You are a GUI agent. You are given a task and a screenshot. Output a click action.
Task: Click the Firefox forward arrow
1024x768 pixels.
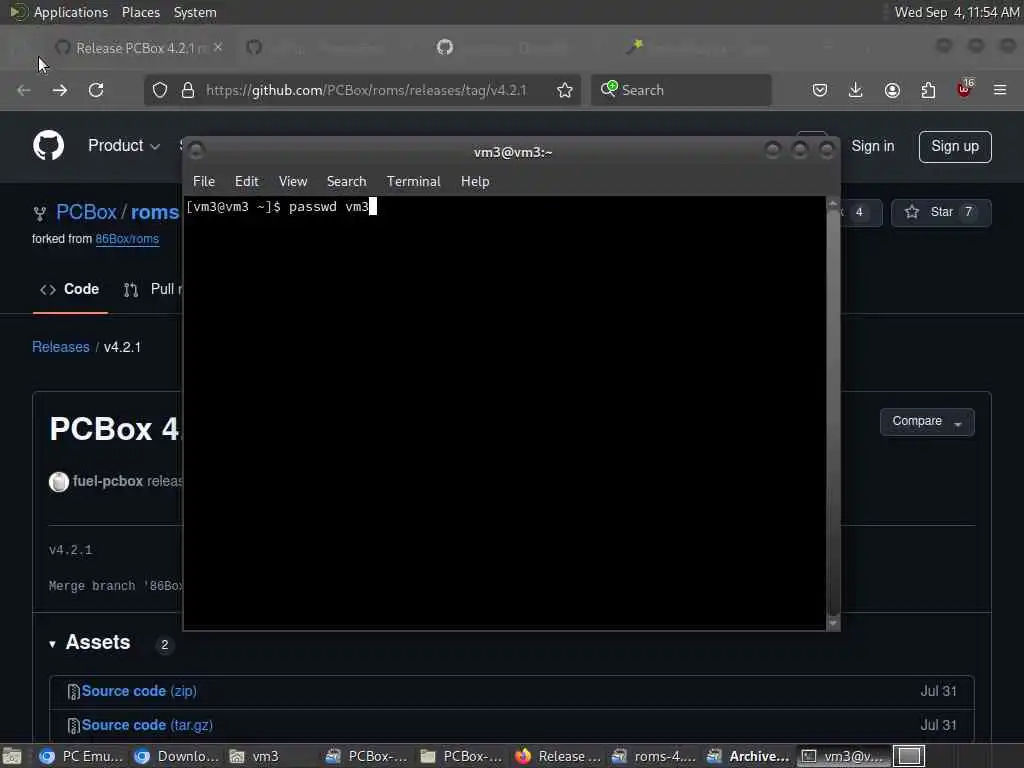(59, 90)
